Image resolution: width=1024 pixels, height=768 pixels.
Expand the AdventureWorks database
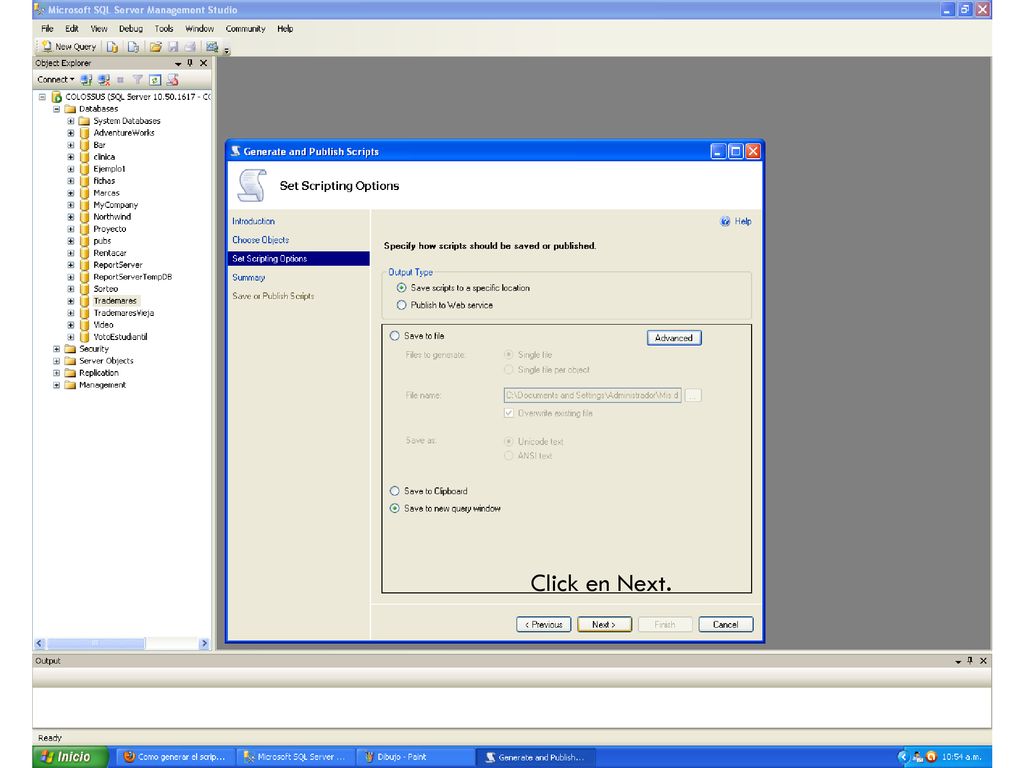71,133
